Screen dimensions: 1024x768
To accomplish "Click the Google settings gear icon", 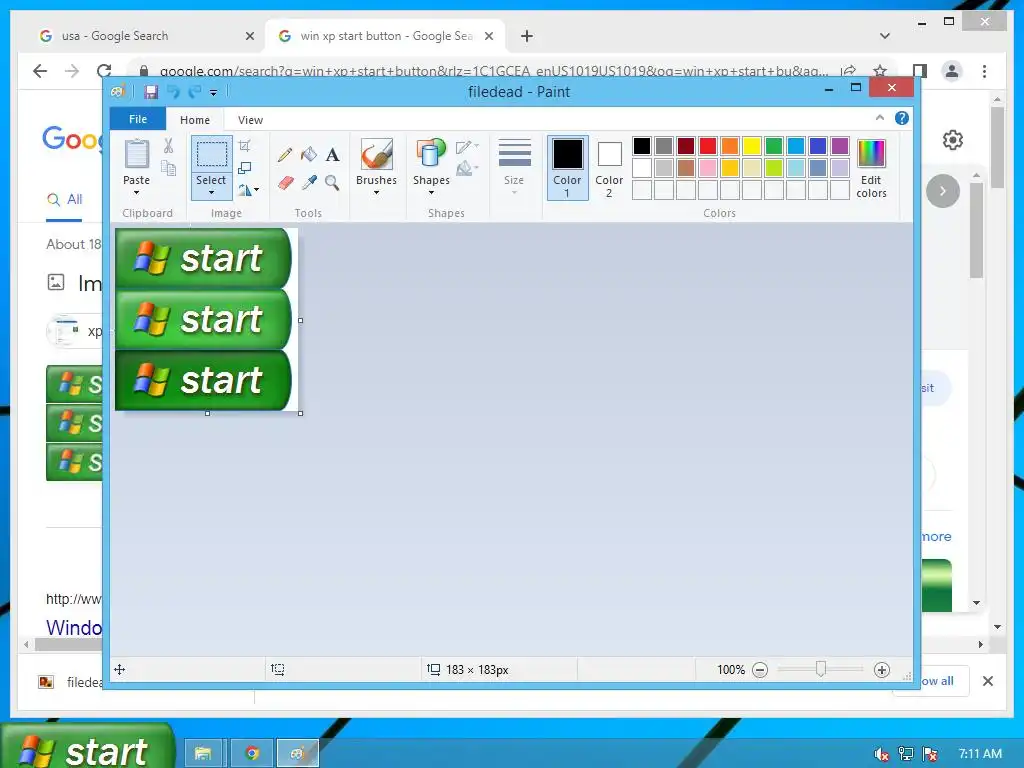I will coord(953,140).
